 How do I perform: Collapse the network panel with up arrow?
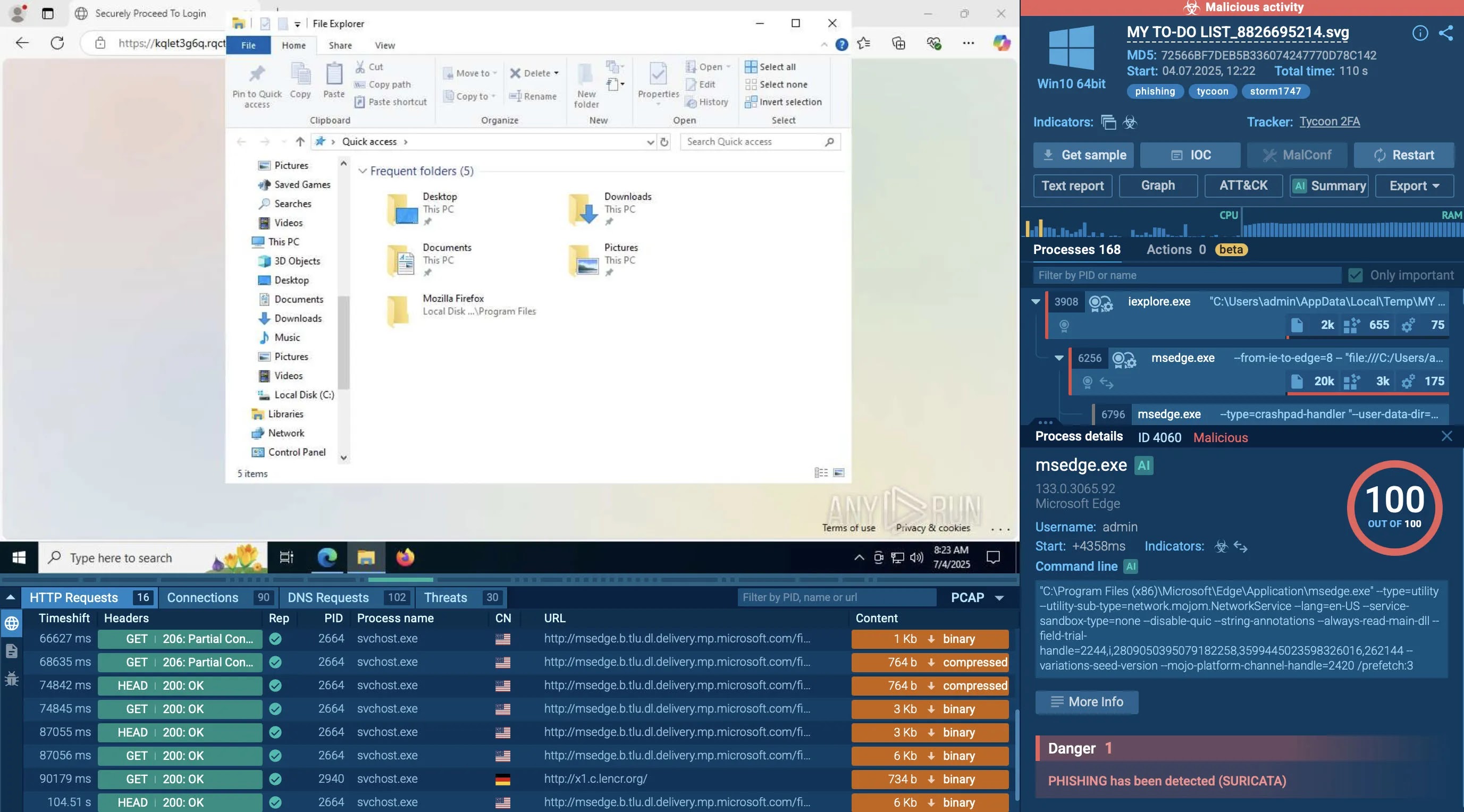click(10, 597)
